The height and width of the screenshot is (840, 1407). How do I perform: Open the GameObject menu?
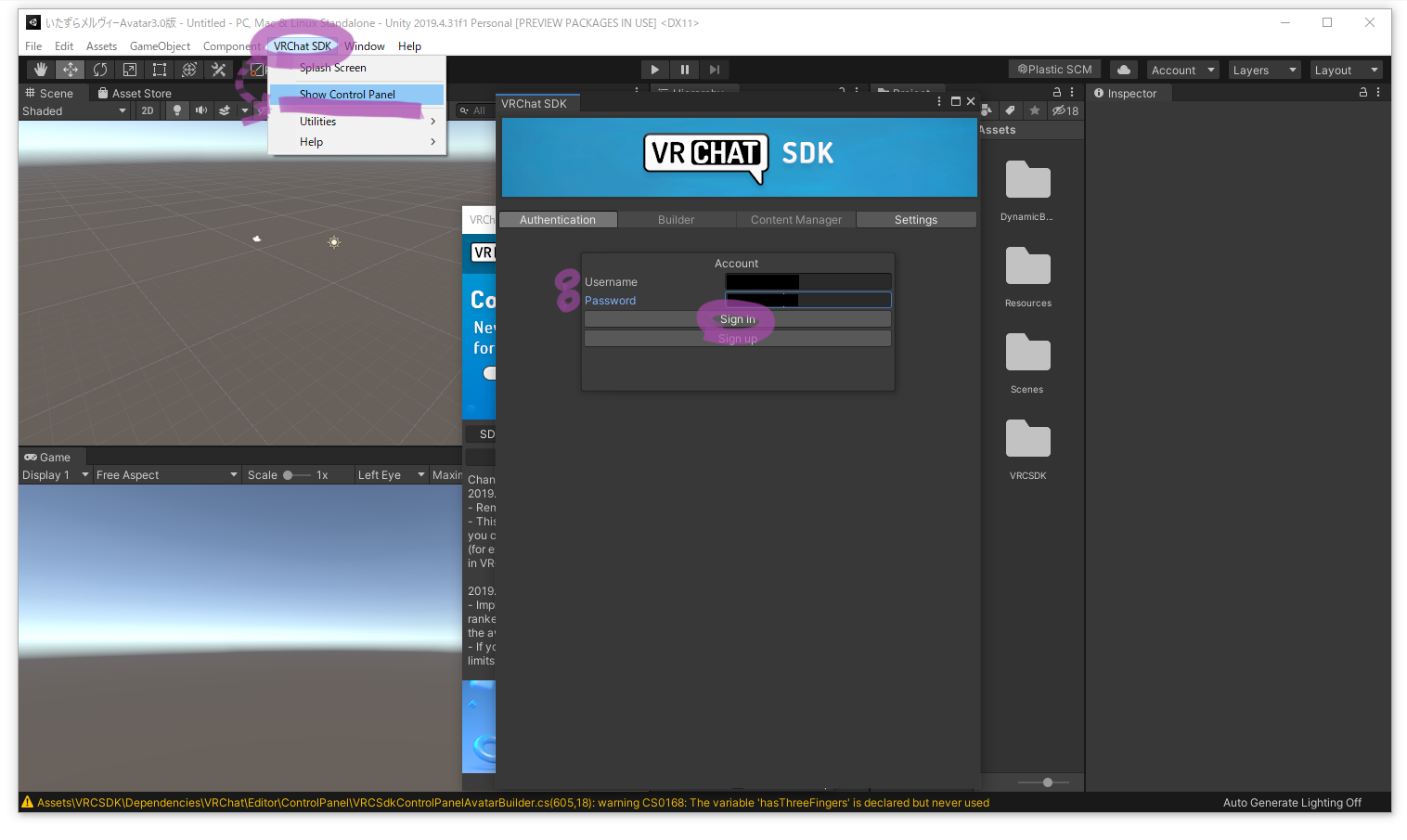pos(160,45)
